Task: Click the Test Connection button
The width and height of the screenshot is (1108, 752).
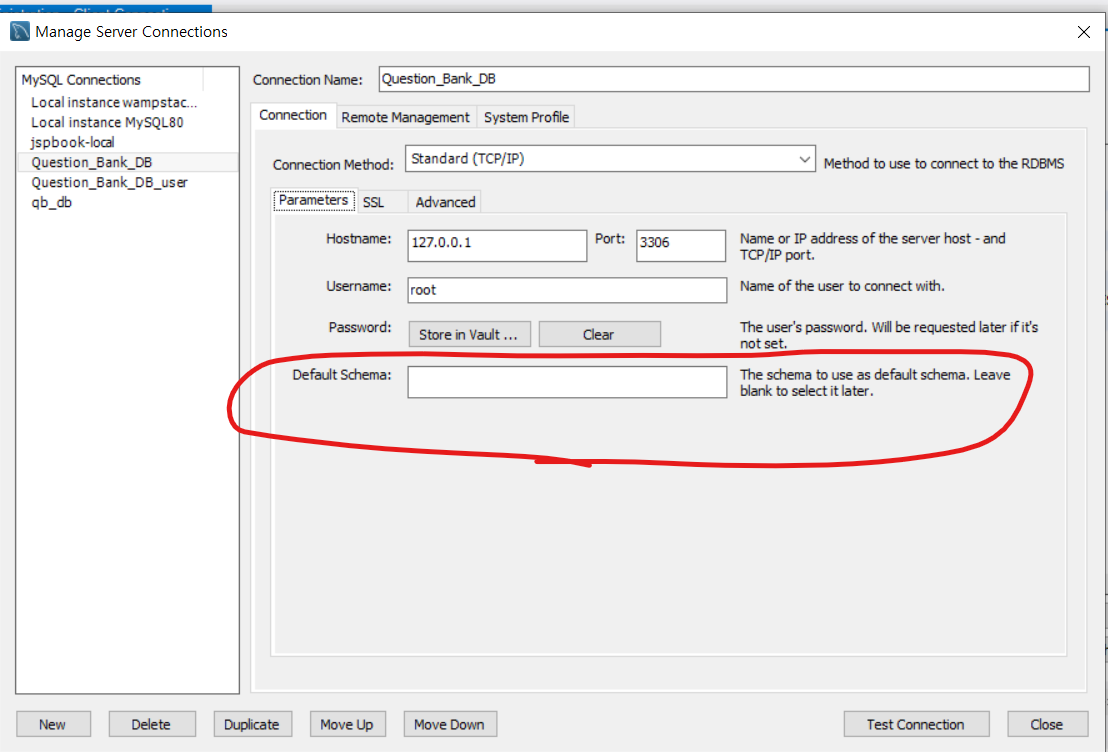Action: point(916,724)
